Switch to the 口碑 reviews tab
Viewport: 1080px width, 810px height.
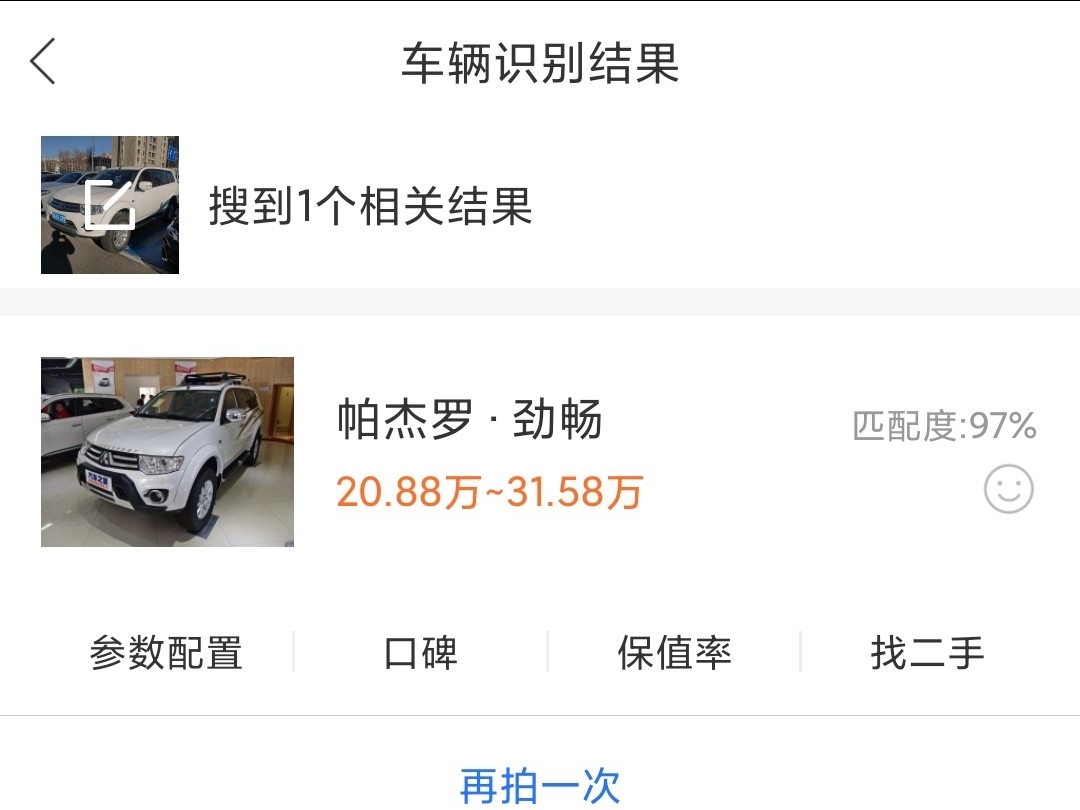pyautogui.click(x=420, y=652)
